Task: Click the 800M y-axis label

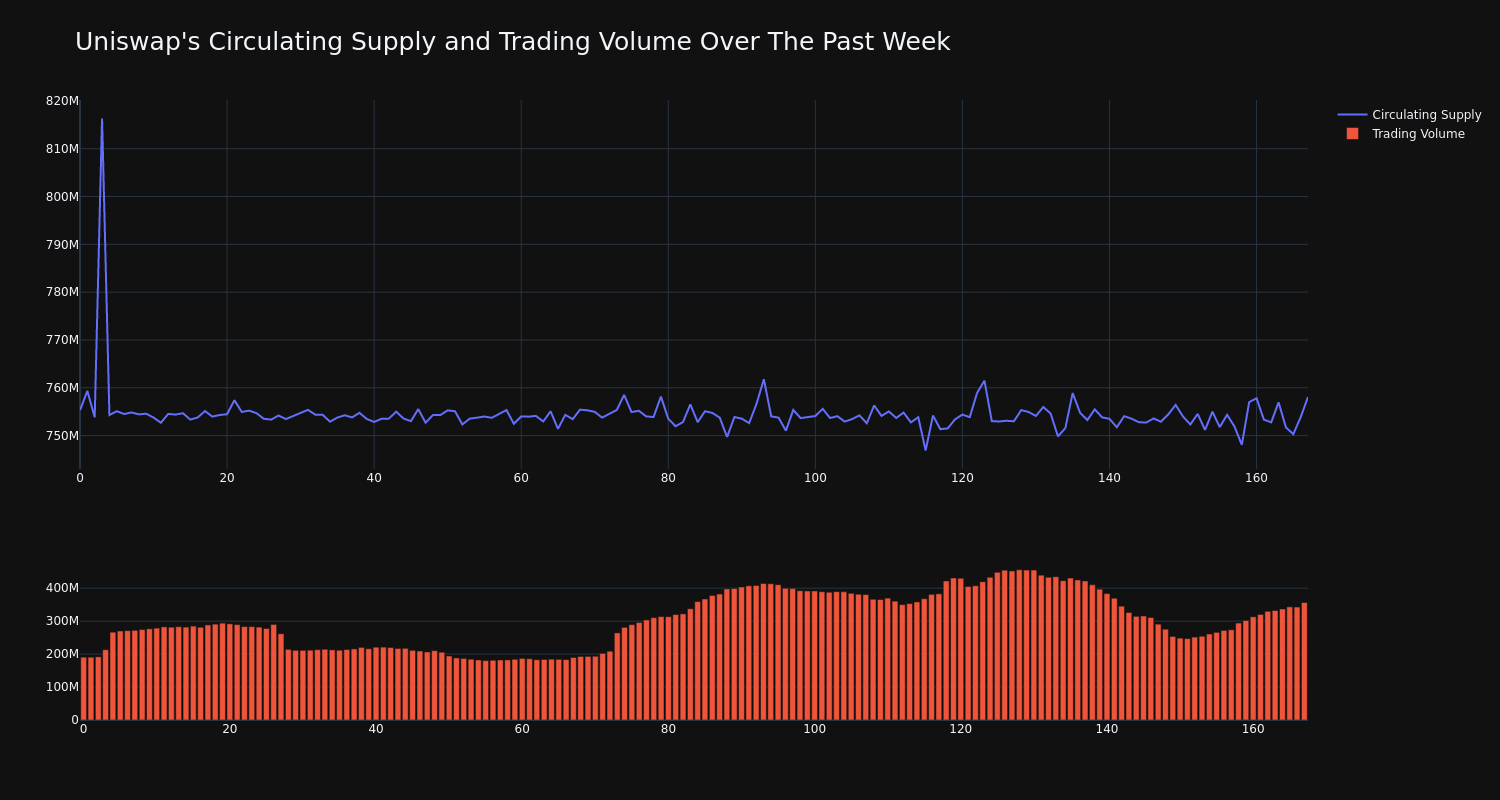Action: [x=62, y=197]
